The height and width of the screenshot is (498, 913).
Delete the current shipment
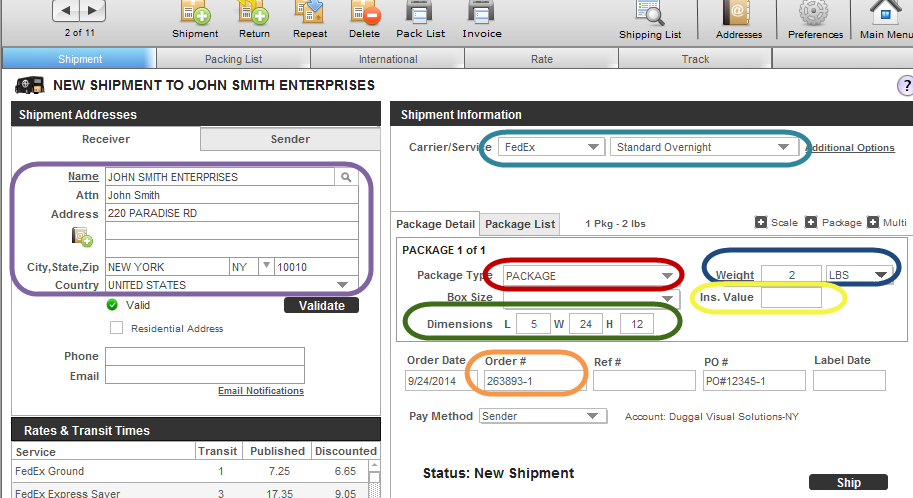365,19
